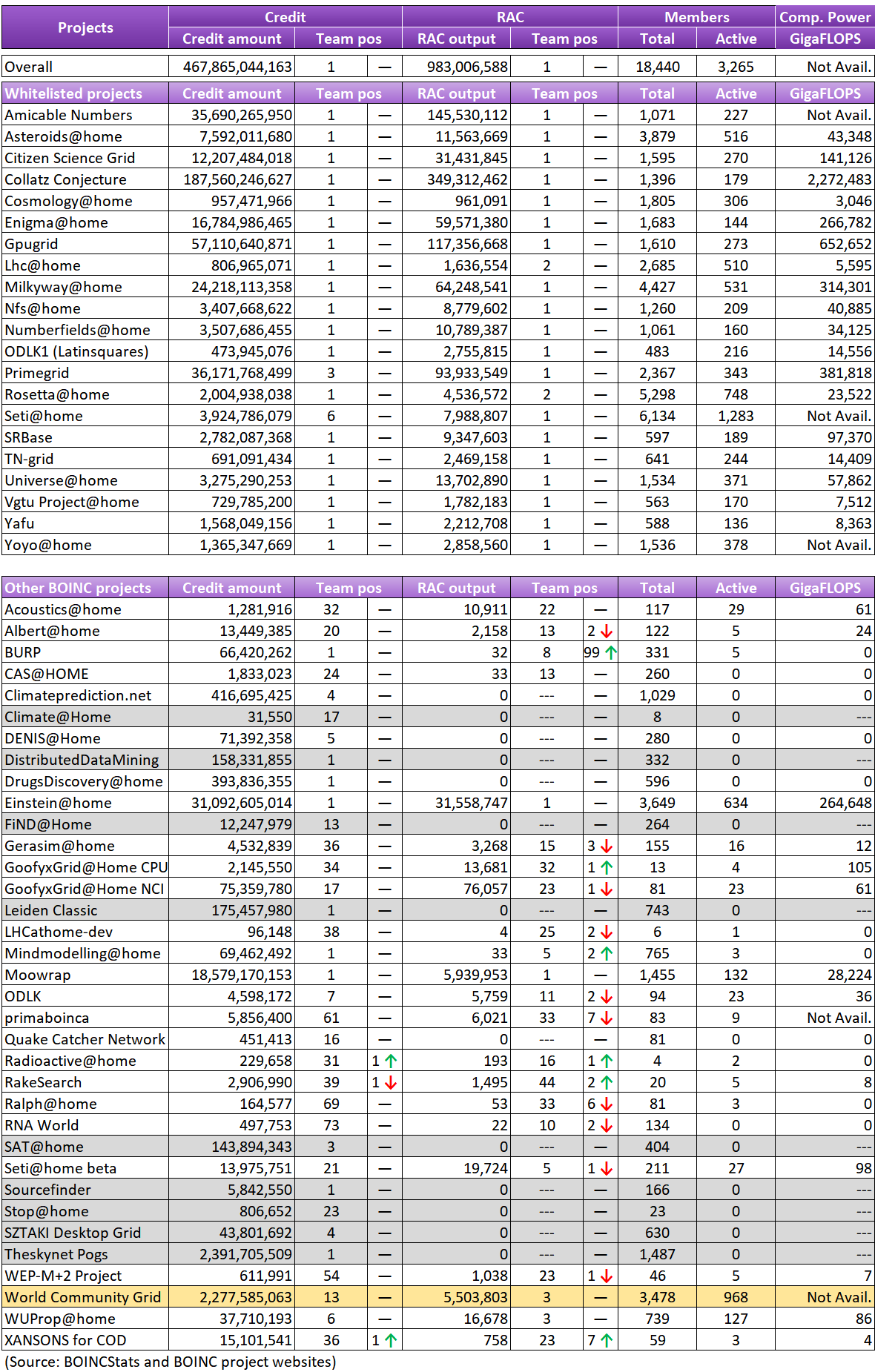Click overall credit amount 467,865,044,163

[x=237, y=67]
